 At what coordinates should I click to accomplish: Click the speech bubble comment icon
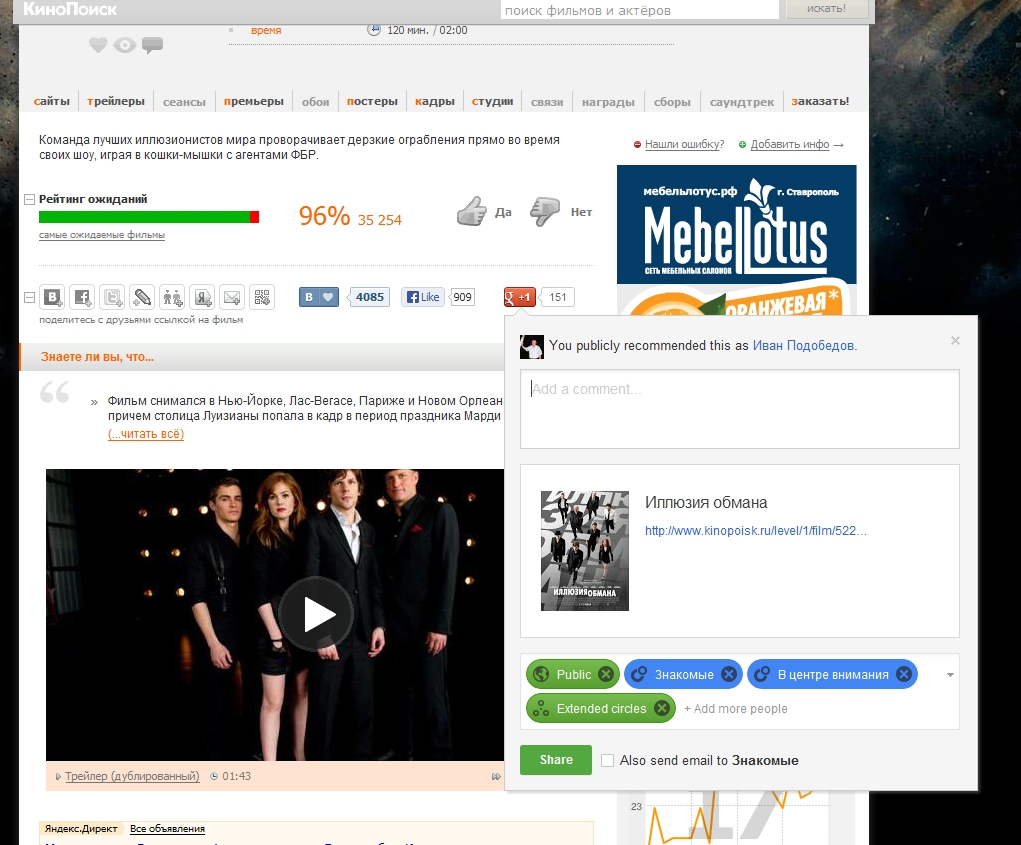point(152,45)
